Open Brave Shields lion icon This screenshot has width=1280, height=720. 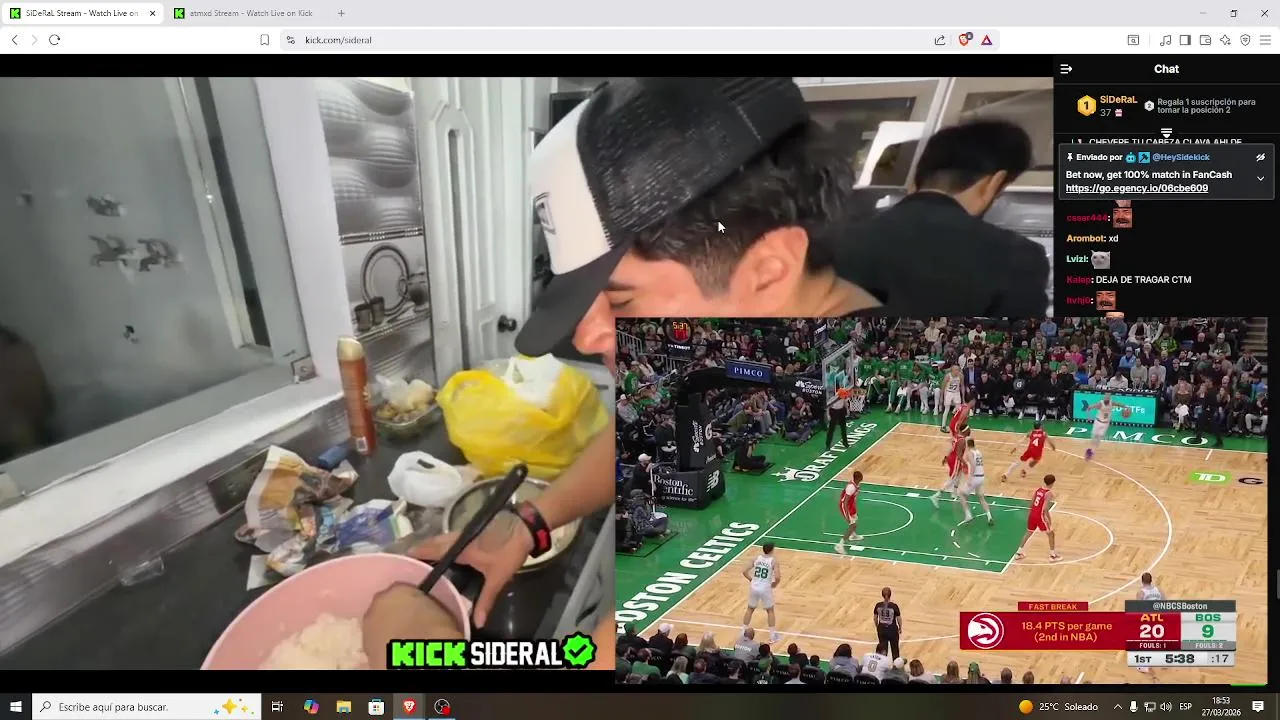click(x=965, y=40)
